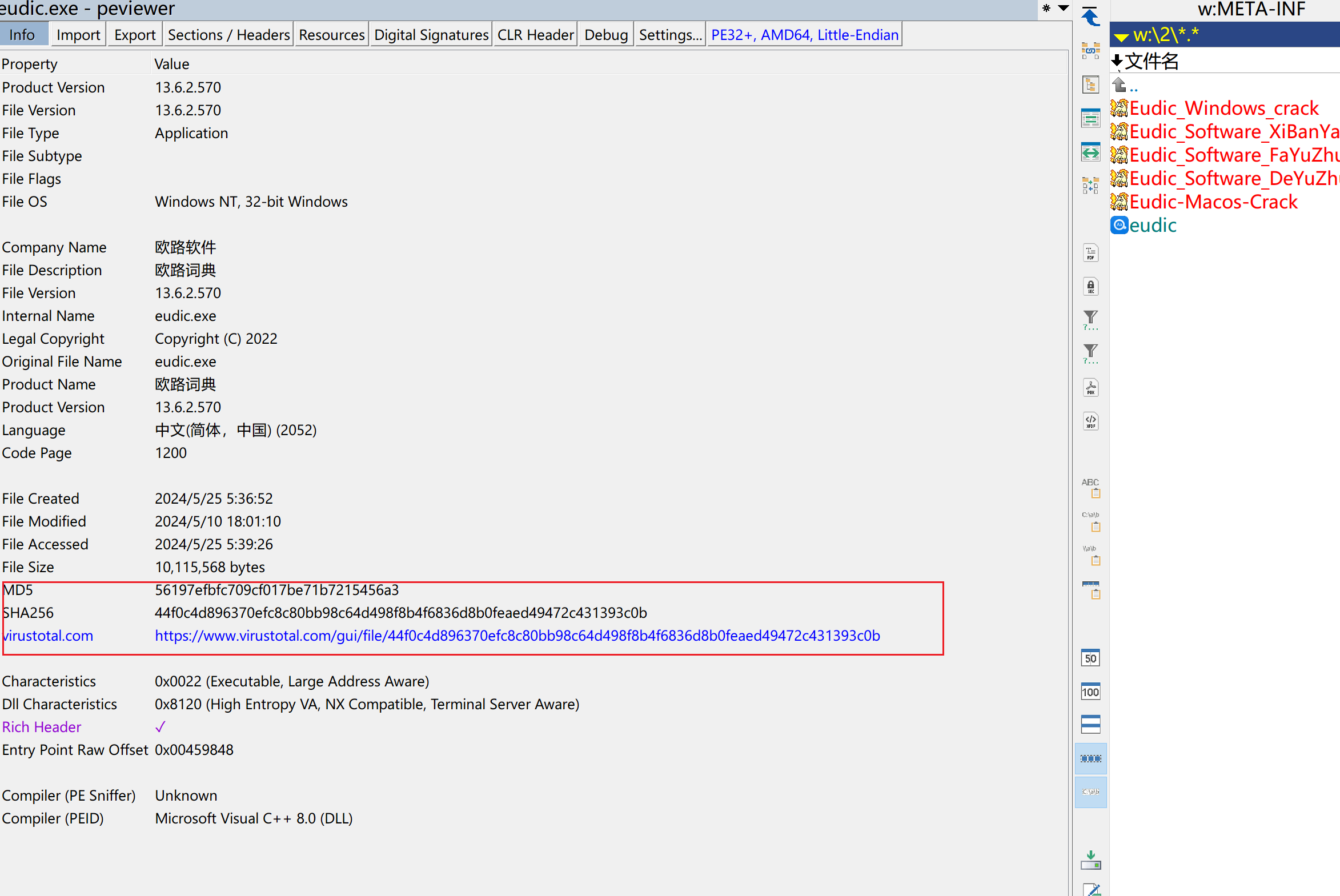Open the virustotal.com link
This screenshot has width=1340, height=896.
47,636
